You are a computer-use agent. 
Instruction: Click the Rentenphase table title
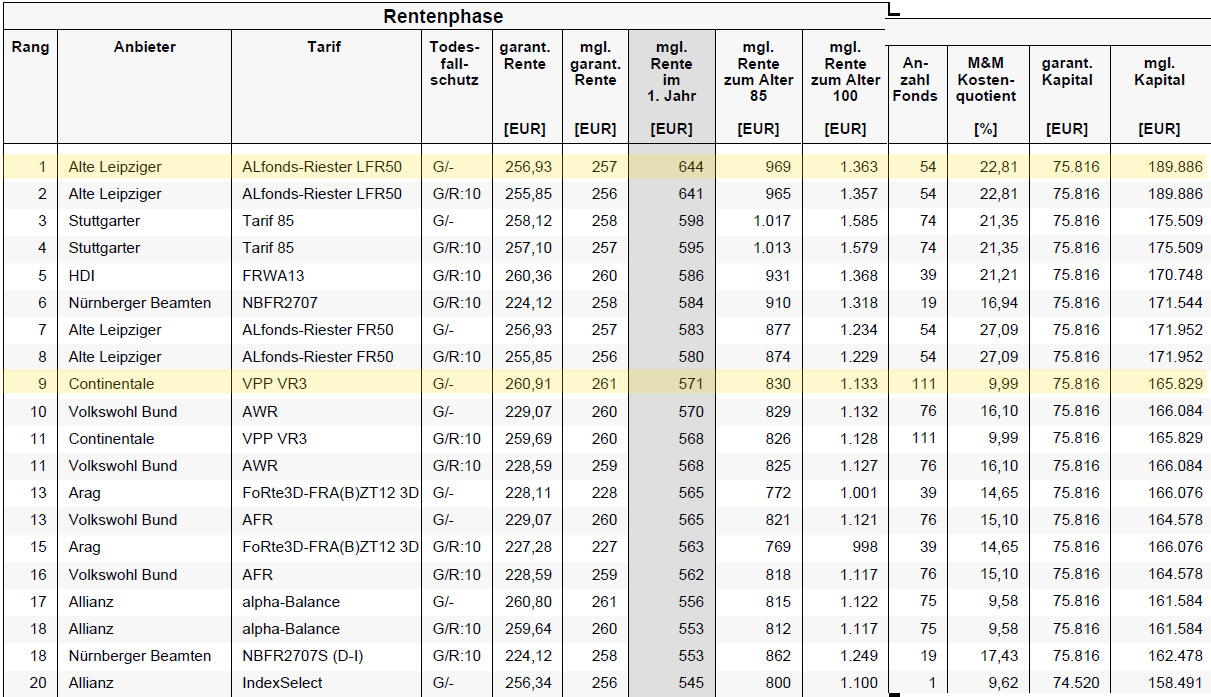[443, 16]
